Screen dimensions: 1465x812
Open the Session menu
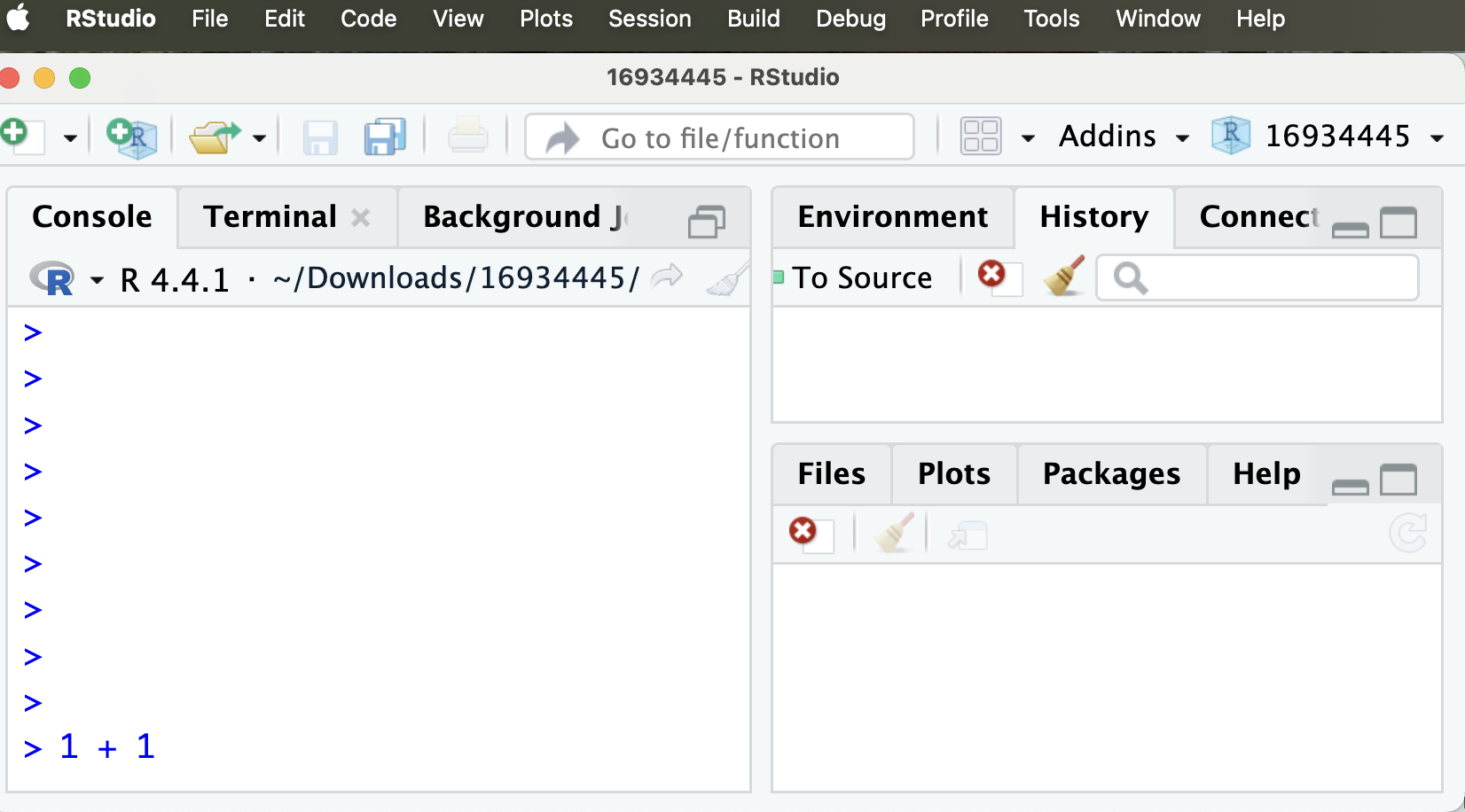(649, 19)
